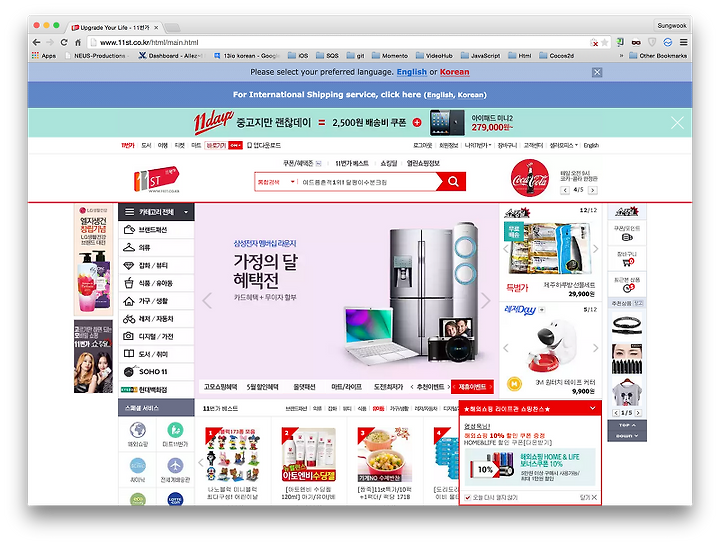This screenshot has width=720, height=545.
Task: Open second-ranked Atoenbi lotion product thumbnail
Action: point(309,455)
